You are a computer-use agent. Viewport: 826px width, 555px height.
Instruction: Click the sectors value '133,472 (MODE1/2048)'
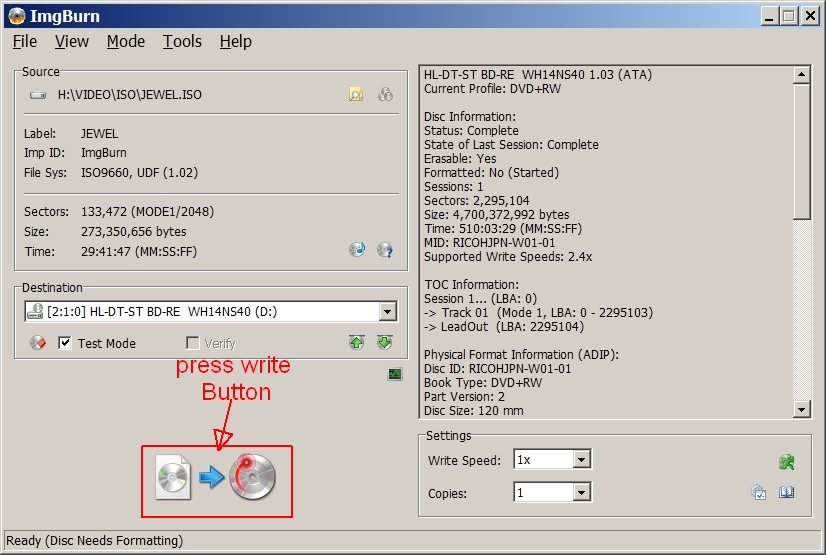click(x=148, y=212)
